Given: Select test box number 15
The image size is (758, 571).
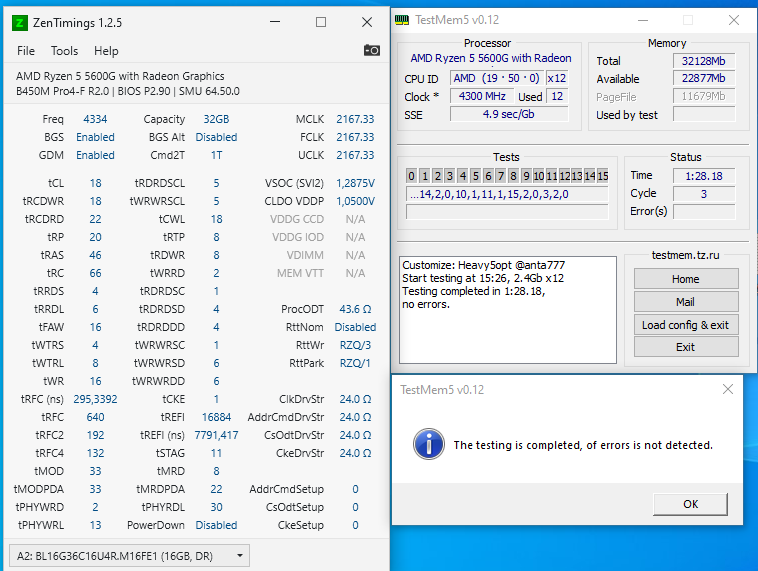Looking at the screenshot, I should coord(602,176).
